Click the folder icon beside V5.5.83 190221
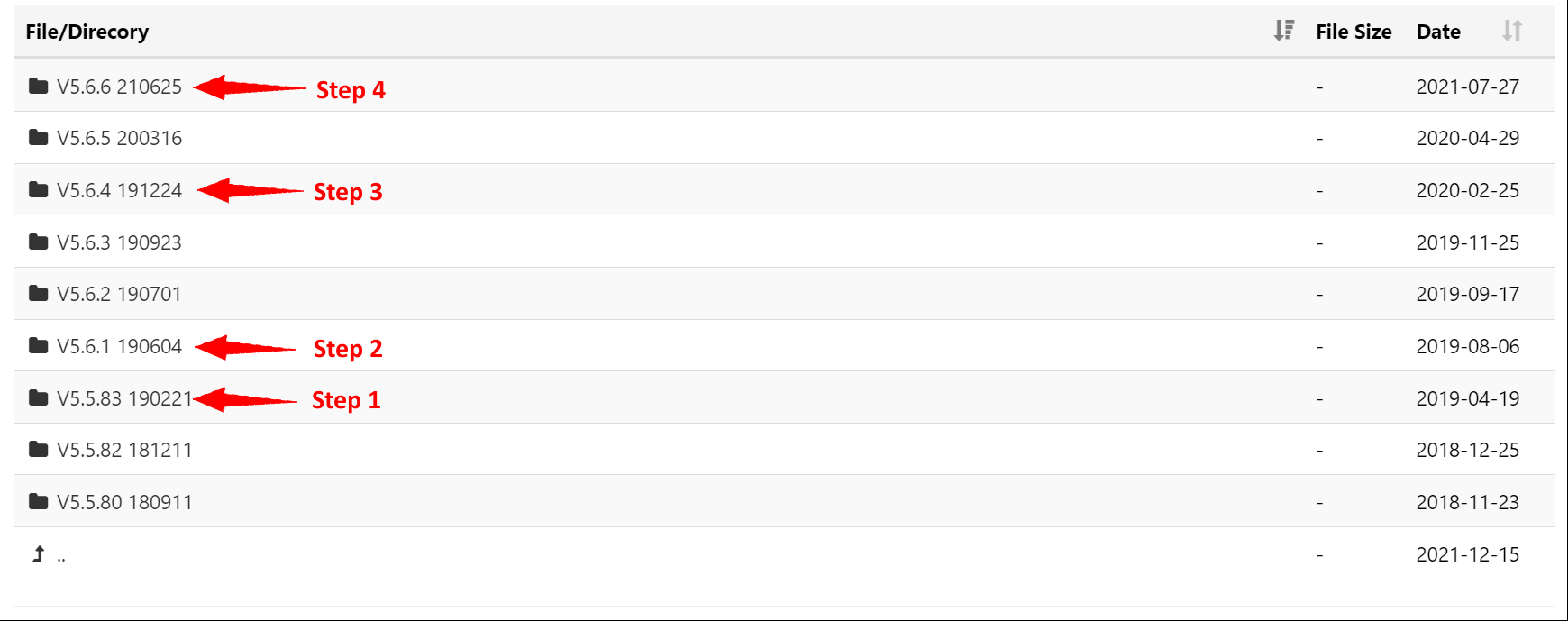Image resolution: width=1568 pixels, height=621 pixels. 38,398
